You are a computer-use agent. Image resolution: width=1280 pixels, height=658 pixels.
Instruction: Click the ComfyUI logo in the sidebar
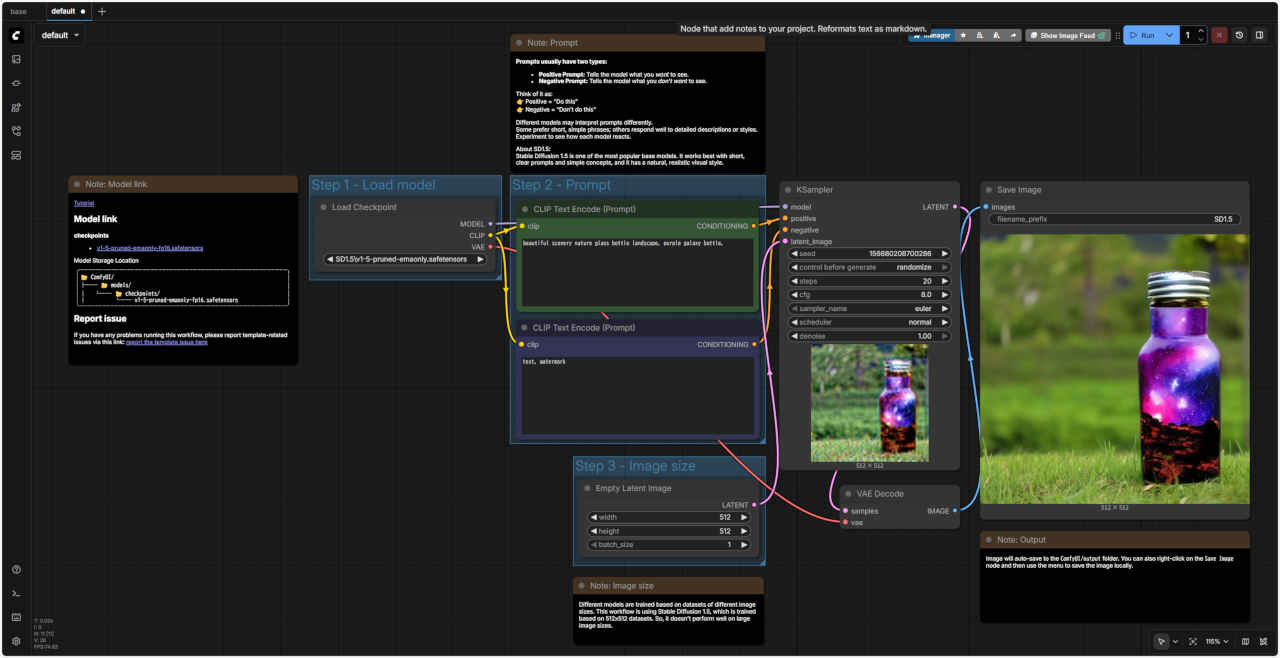tap(16, 35)
